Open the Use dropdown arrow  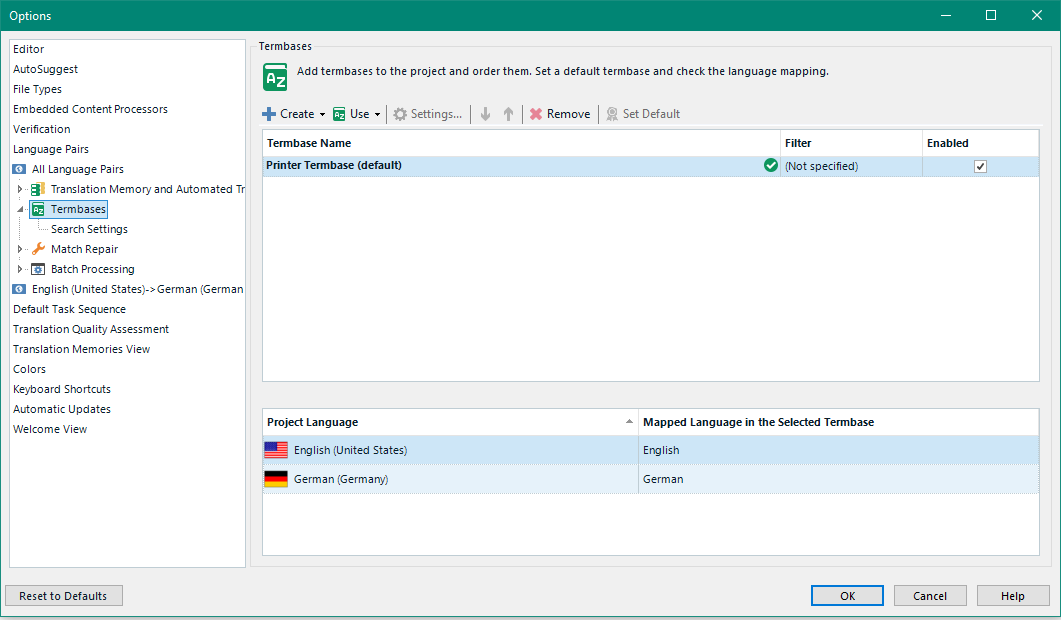(x=377, y=115)
